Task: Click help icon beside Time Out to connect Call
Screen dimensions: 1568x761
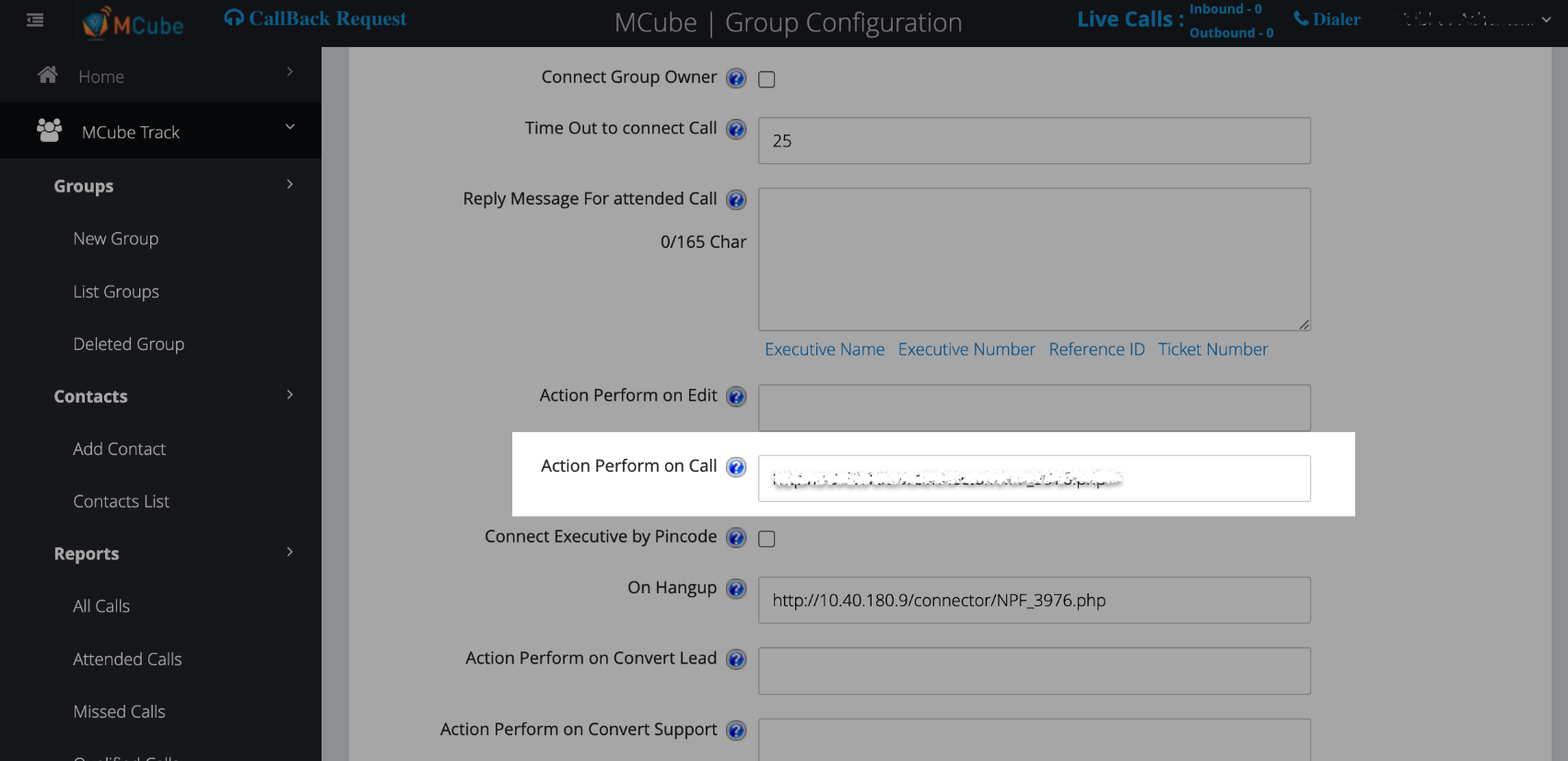Action: (x=736, y=129)
